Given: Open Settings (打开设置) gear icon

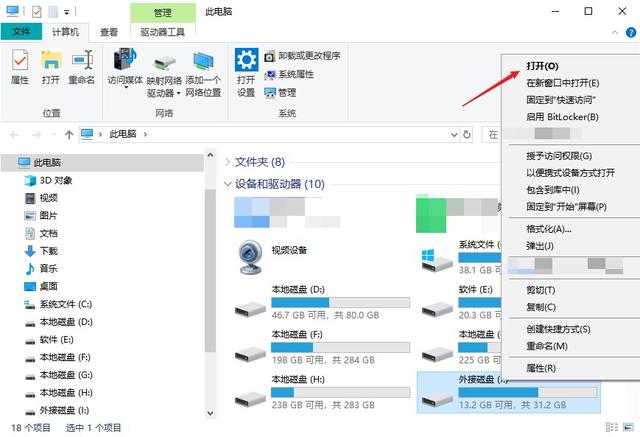Looking at the screenshot, I should point(246,60).
